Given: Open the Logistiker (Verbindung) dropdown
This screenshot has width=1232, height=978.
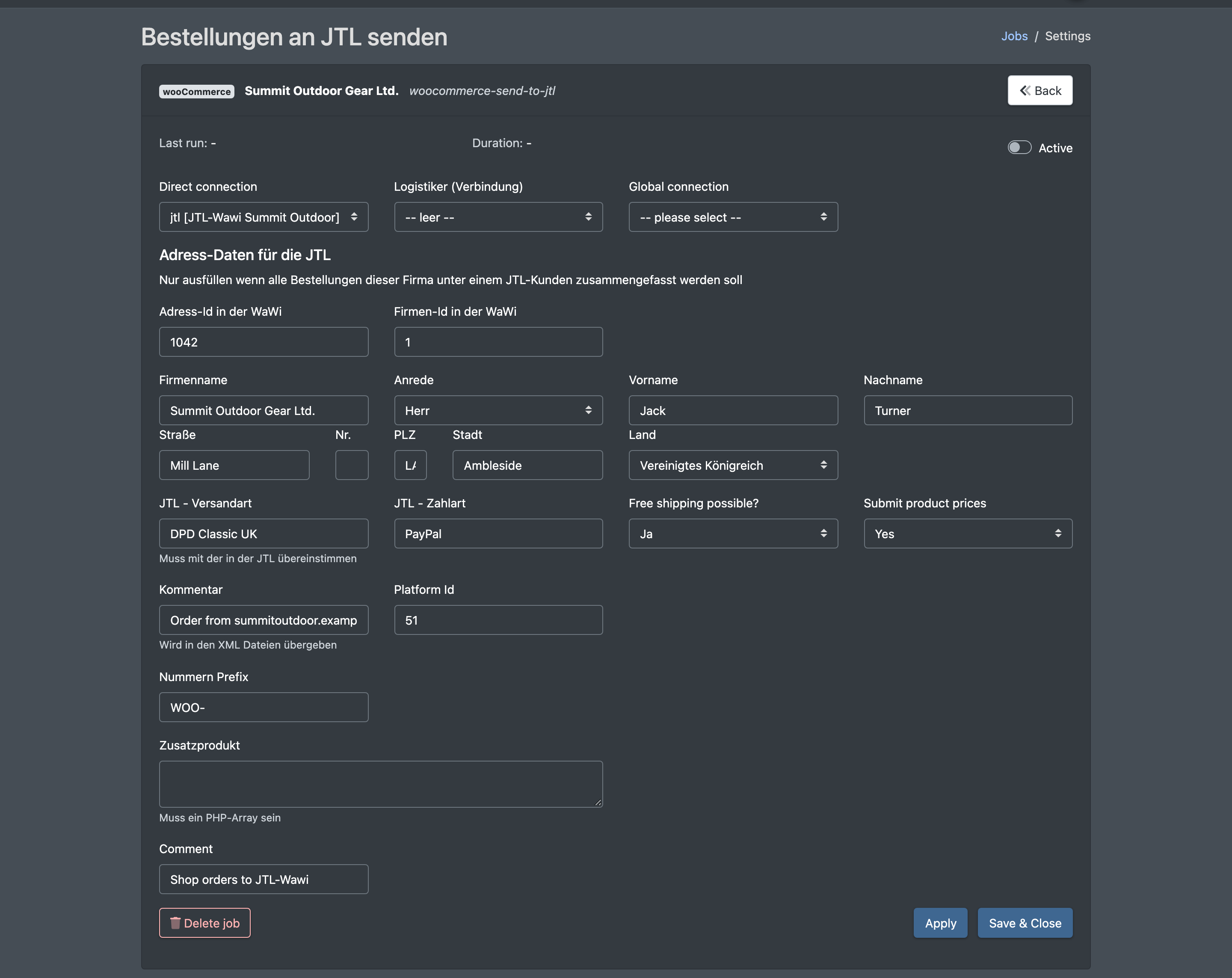Looking at the screenshot, I should pos(498,217).
